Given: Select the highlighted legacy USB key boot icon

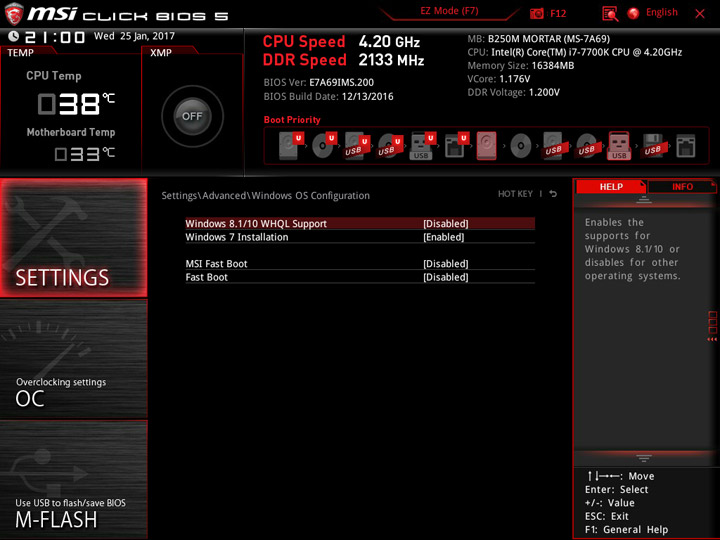Looking at the screenshot, I should (x=619, y=146).
